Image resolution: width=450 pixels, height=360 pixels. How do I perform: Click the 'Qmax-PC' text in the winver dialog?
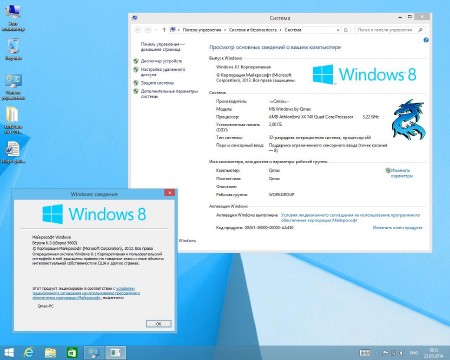46,306
